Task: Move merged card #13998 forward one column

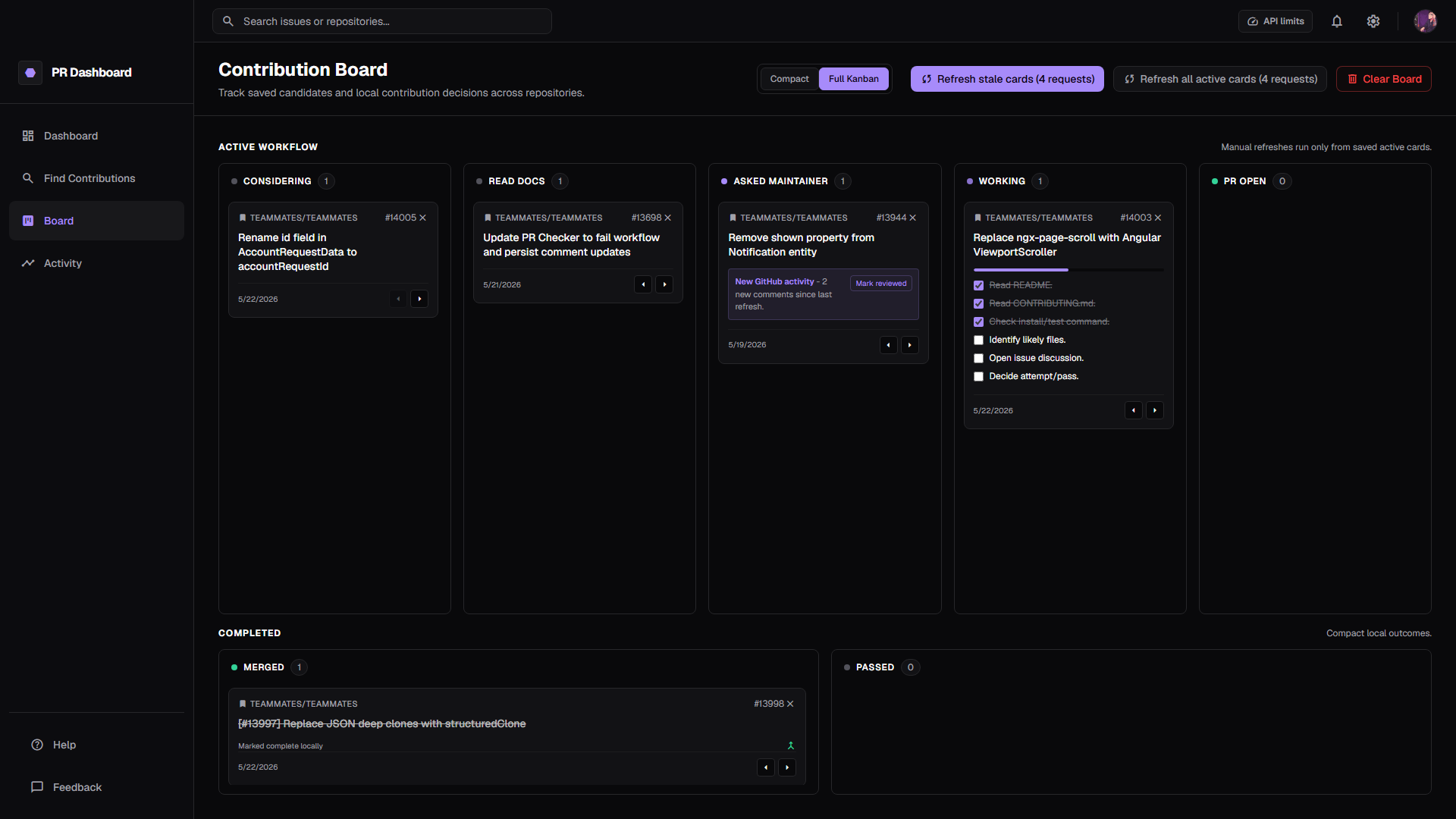Action: pos(787,767)
